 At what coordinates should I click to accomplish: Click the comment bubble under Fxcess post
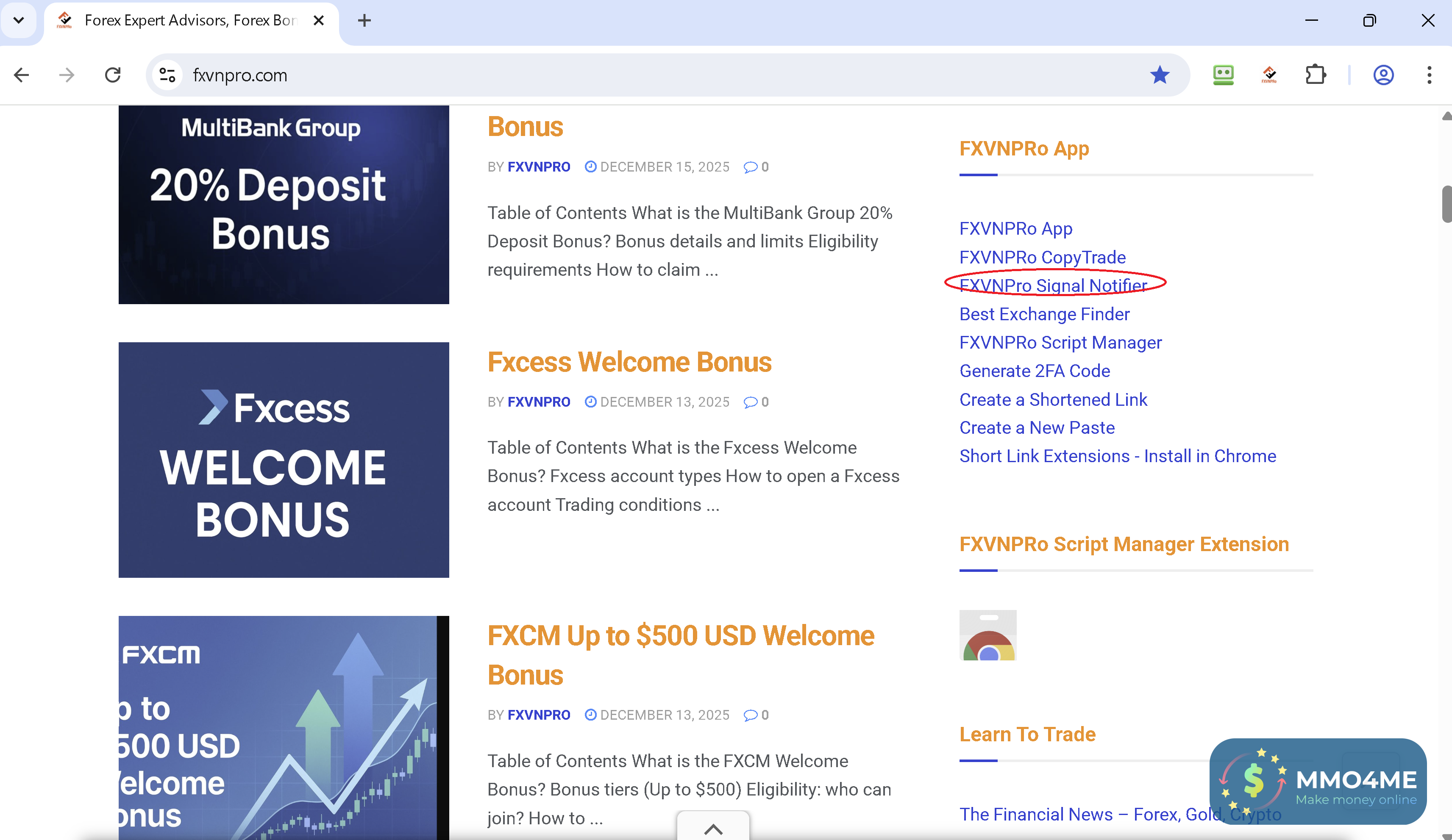coord(750,402)
